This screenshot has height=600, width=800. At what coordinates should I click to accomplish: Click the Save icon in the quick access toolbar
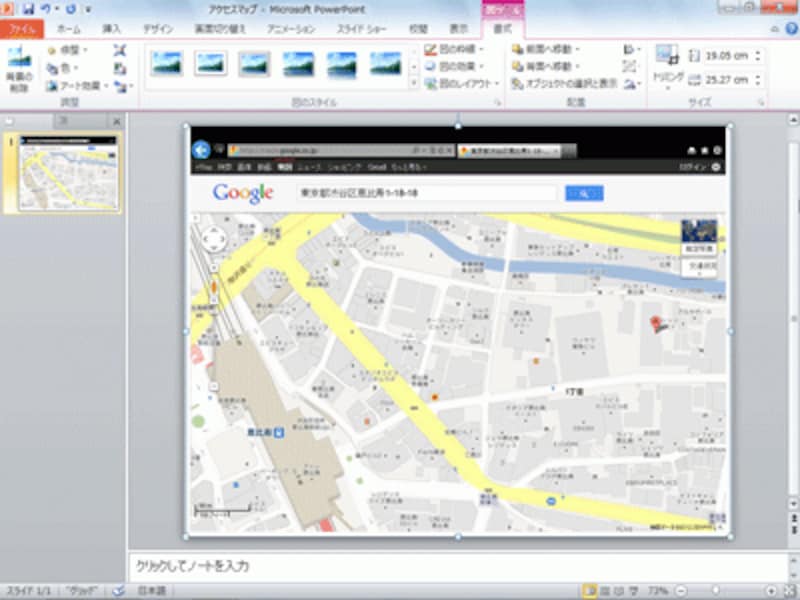pyautogui.click(x=29, y=9)
